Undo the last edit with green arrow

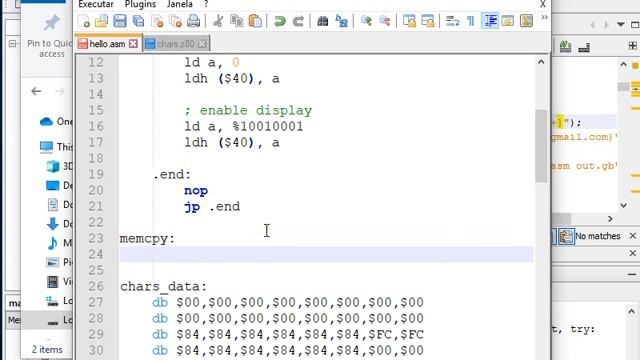pos(280,21)
